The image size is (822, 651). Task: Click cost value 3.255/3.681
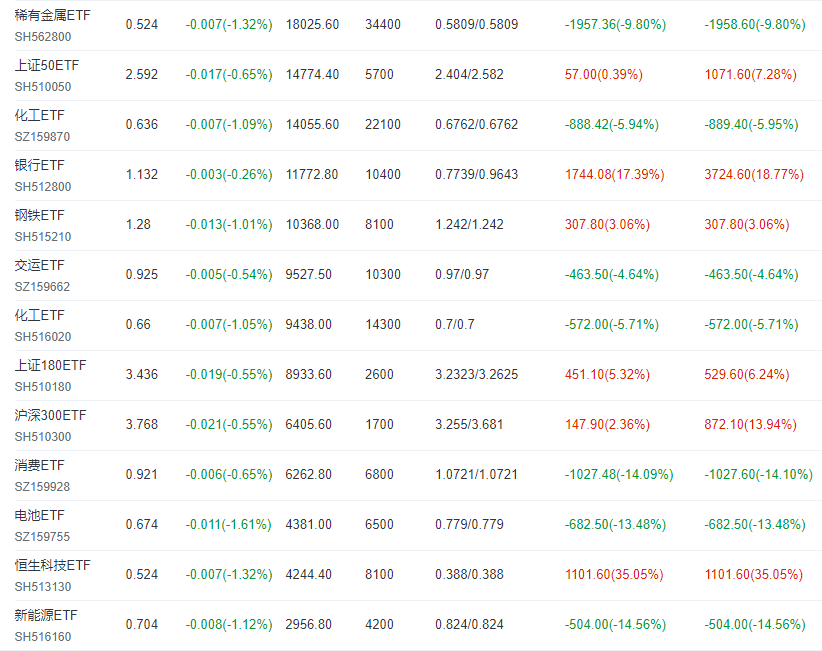(x=469, y=425)
